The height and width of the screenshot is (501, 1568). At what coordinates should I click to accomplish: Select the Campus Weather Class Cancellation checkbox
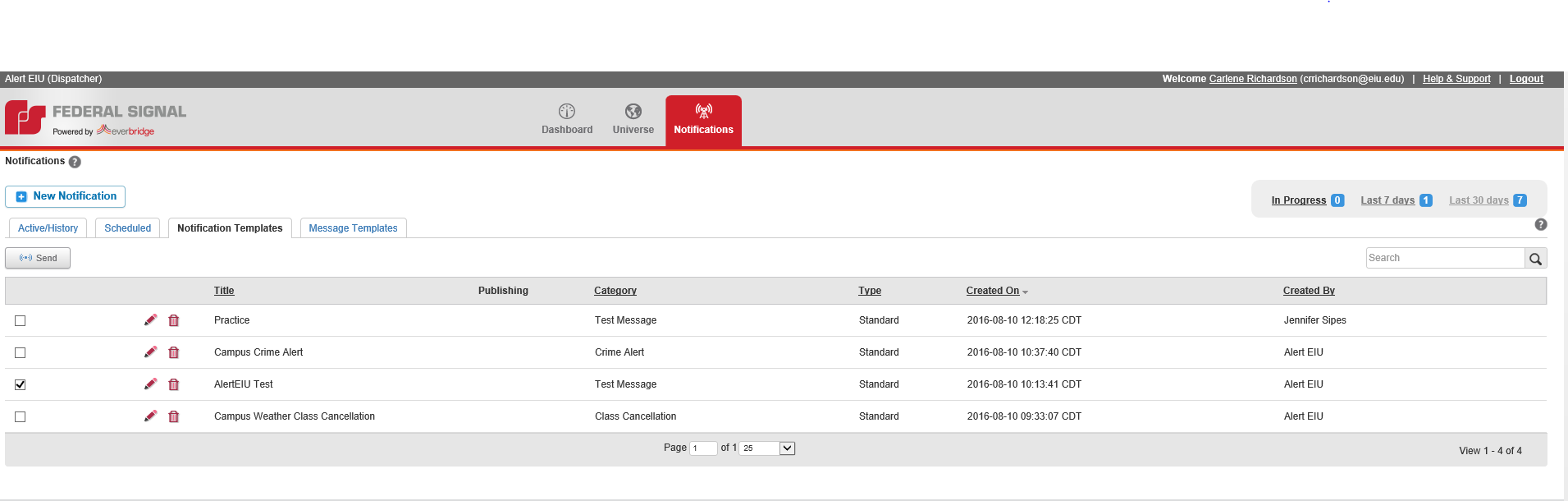(x=21, y=417)
